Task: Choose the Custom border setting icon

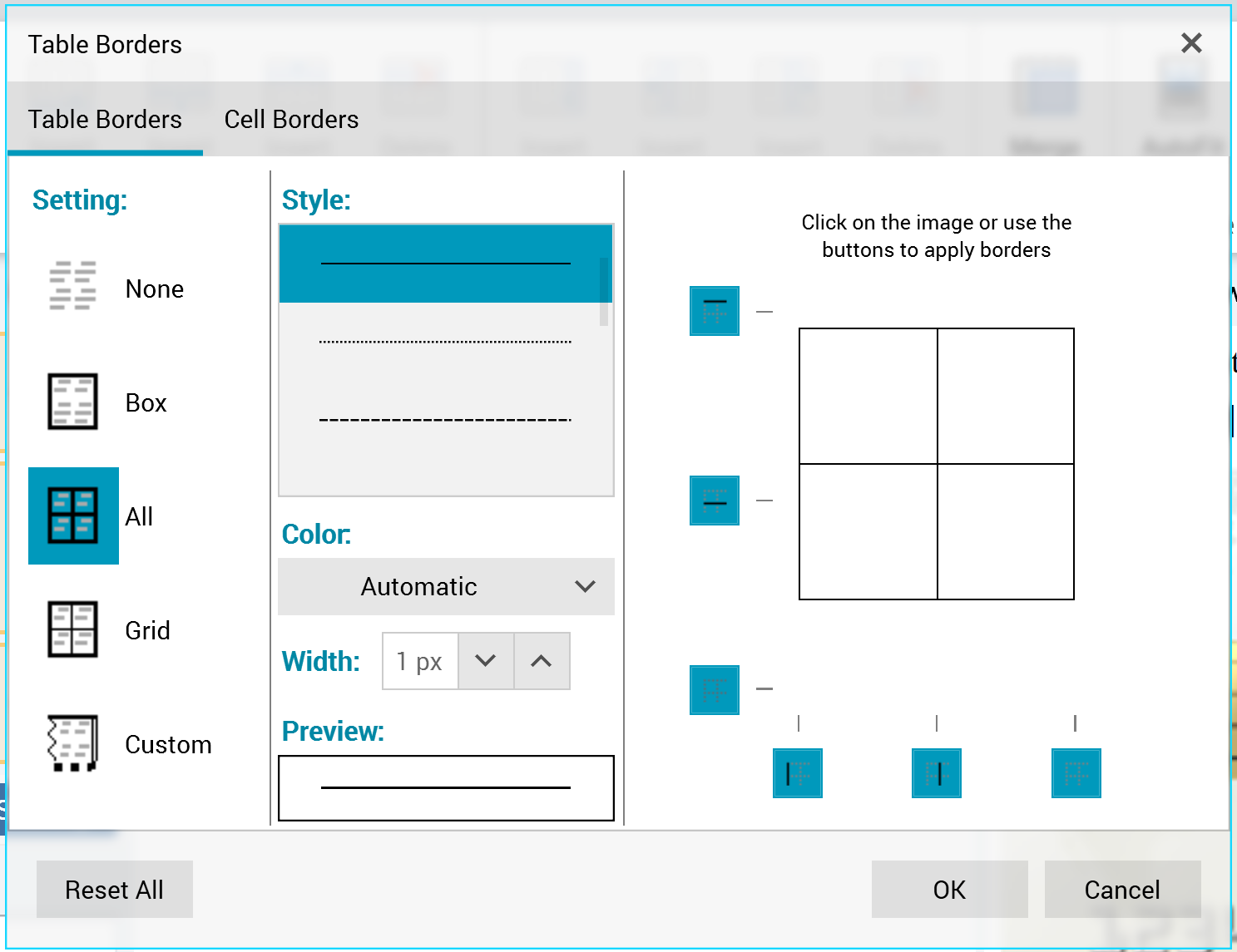Action: tap(73, 743)
